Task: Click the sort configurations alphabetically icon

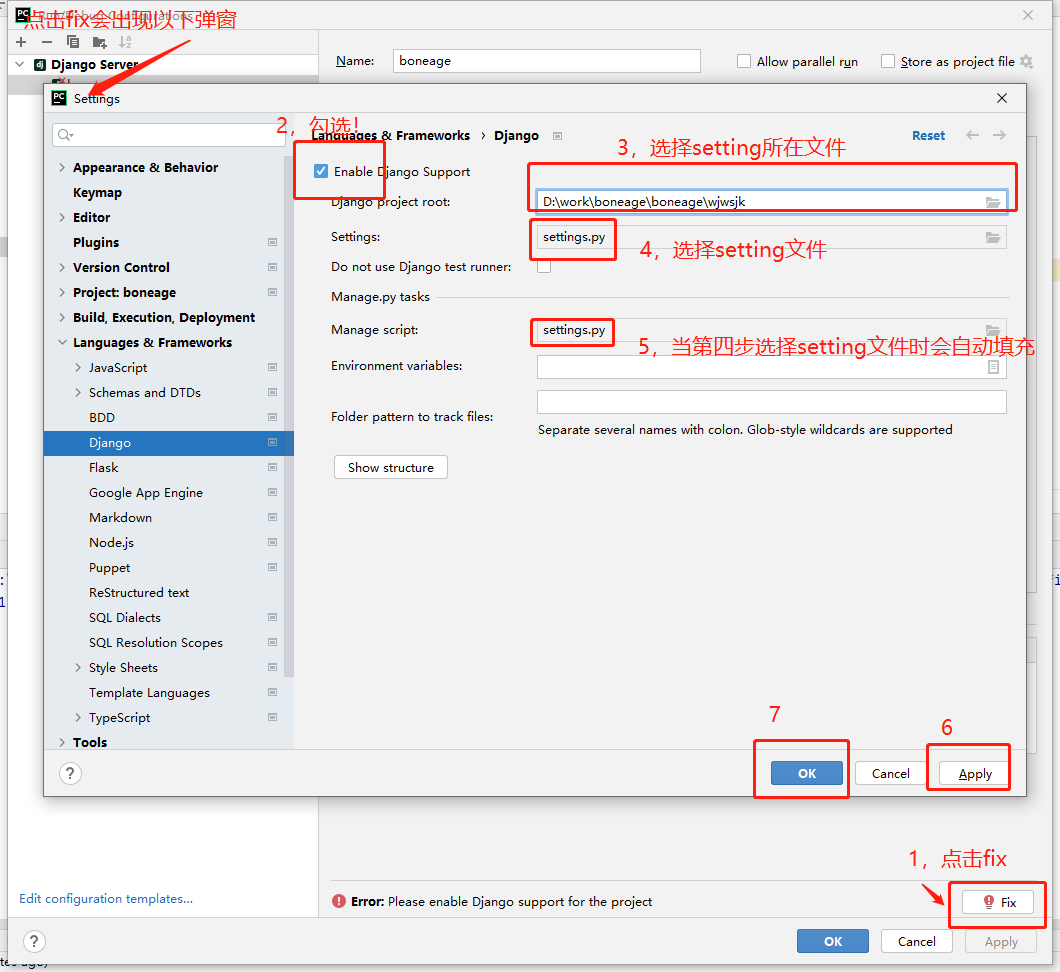Action: (x=125, y=42)
